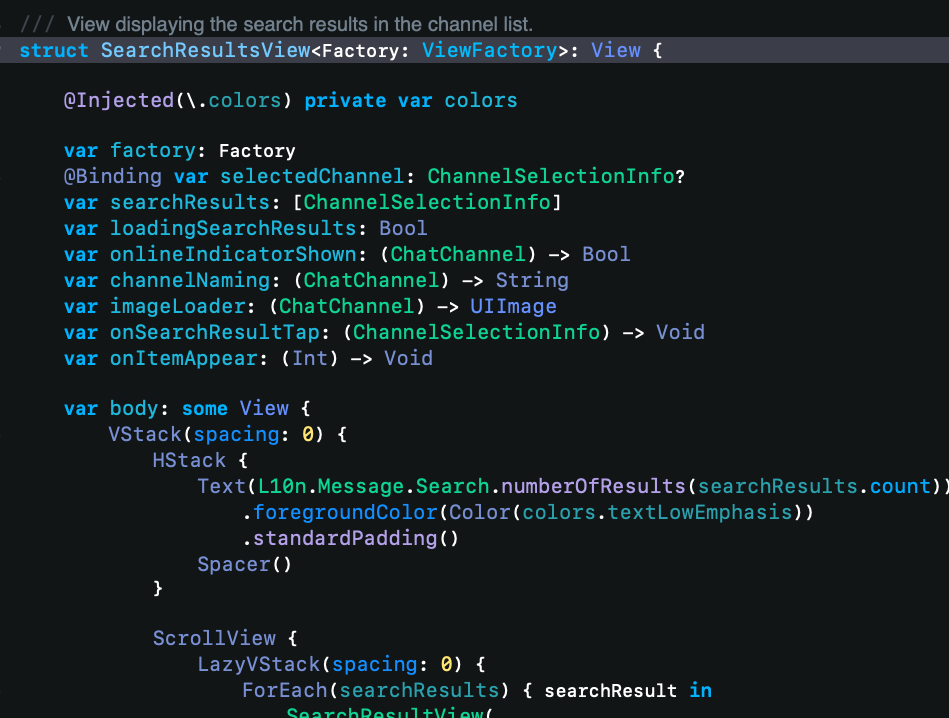
Task: Click the ForEach loop over searchResults
Action: click(286, 690)
